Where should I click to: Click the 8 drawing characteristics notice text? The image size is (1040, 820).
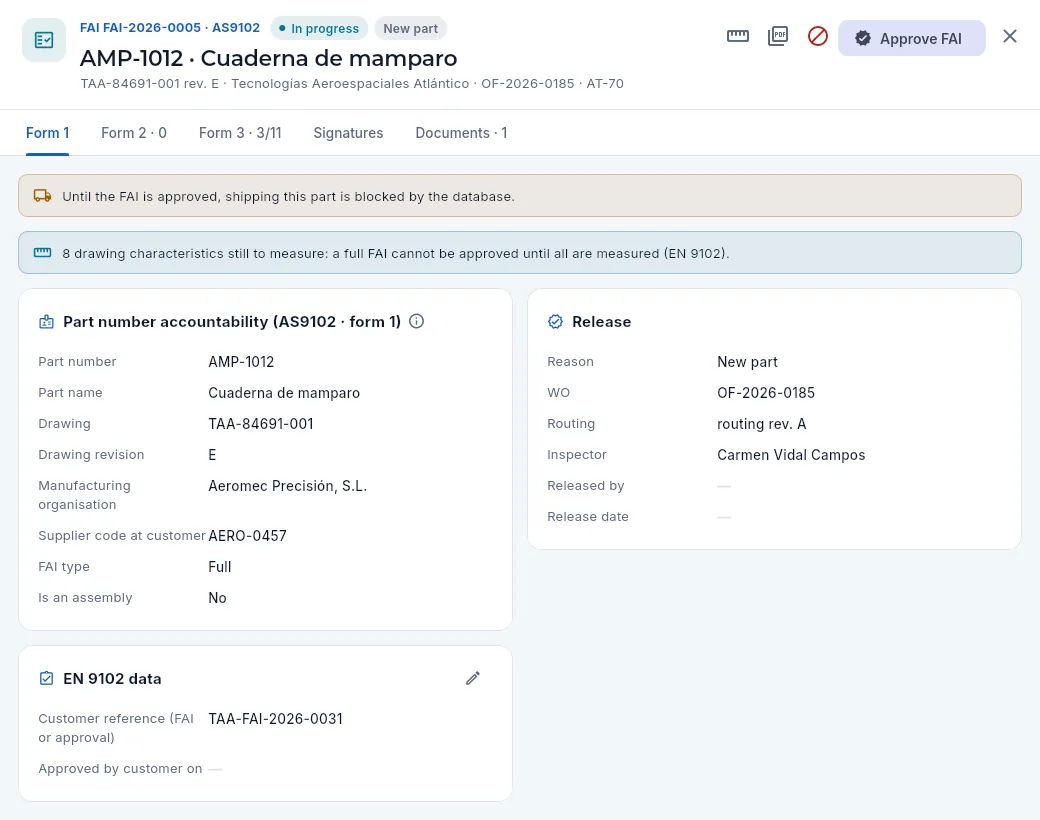pyautogui.click(x=396, y=253)
